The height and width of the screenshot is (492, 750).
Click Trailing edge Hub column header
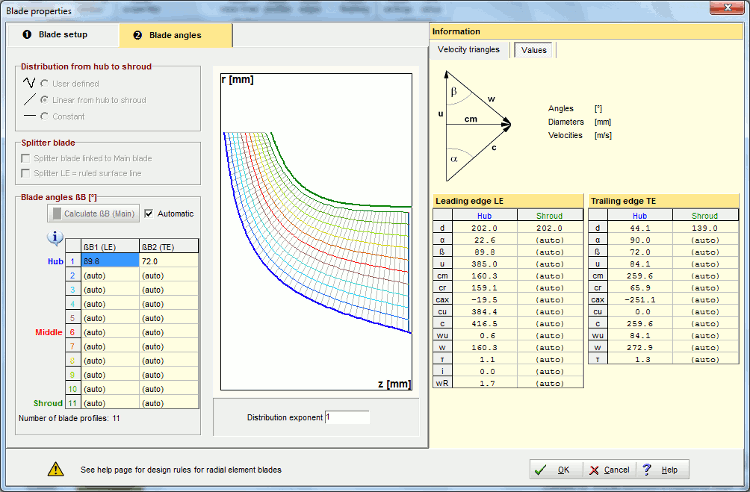640,216
